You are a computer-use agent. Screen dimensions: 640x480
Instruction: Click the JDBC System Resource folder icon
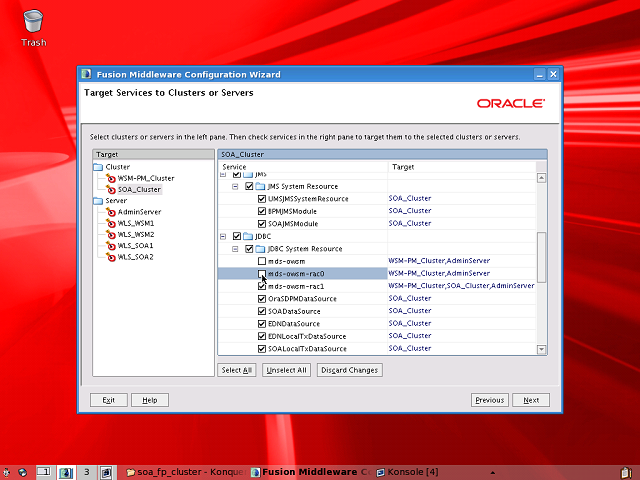click(x=260, y=249)
